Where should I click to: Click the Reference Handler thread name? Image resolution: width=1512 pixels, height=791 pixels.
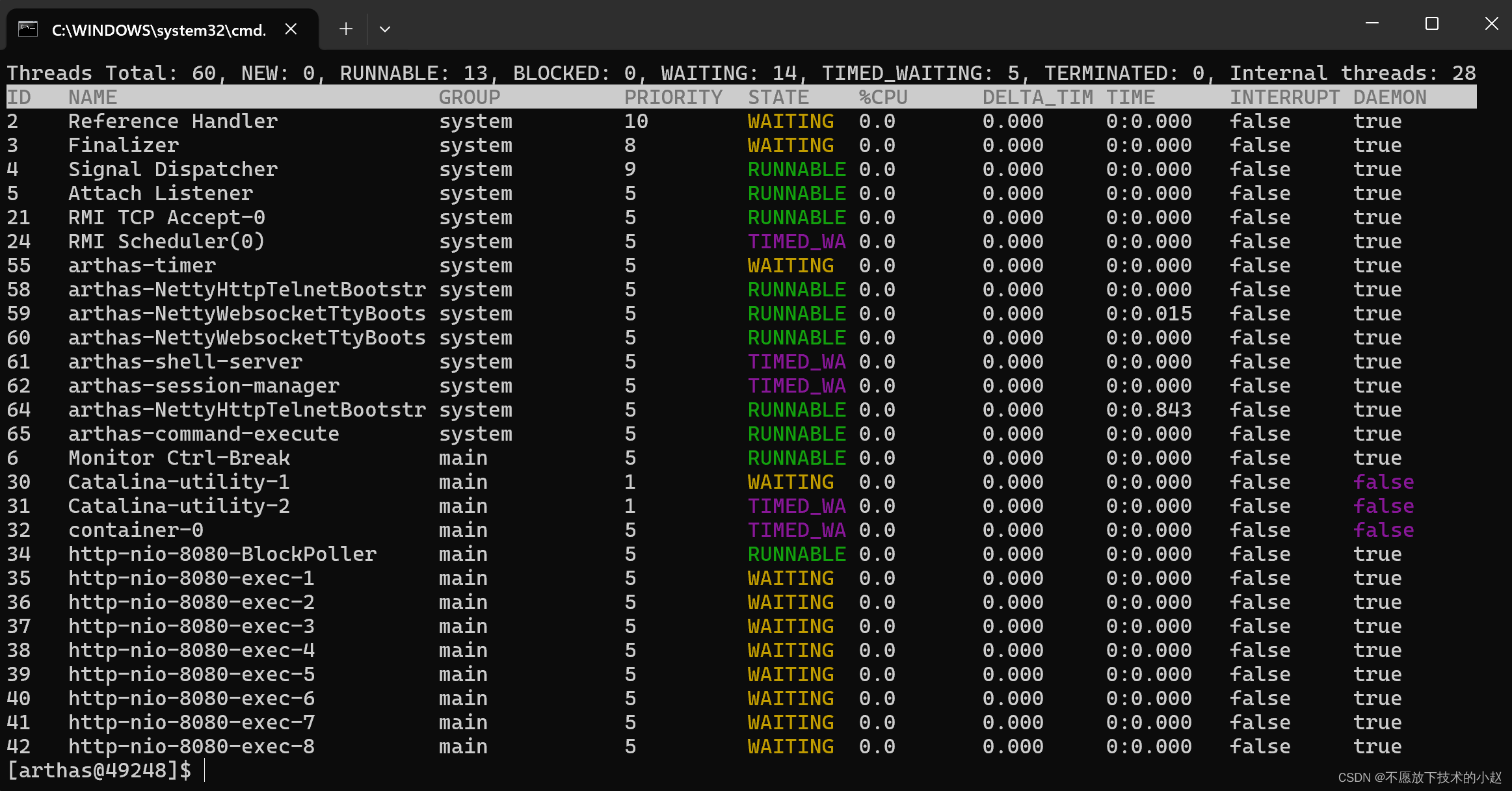pyautogui.click(x=172, y=122)
